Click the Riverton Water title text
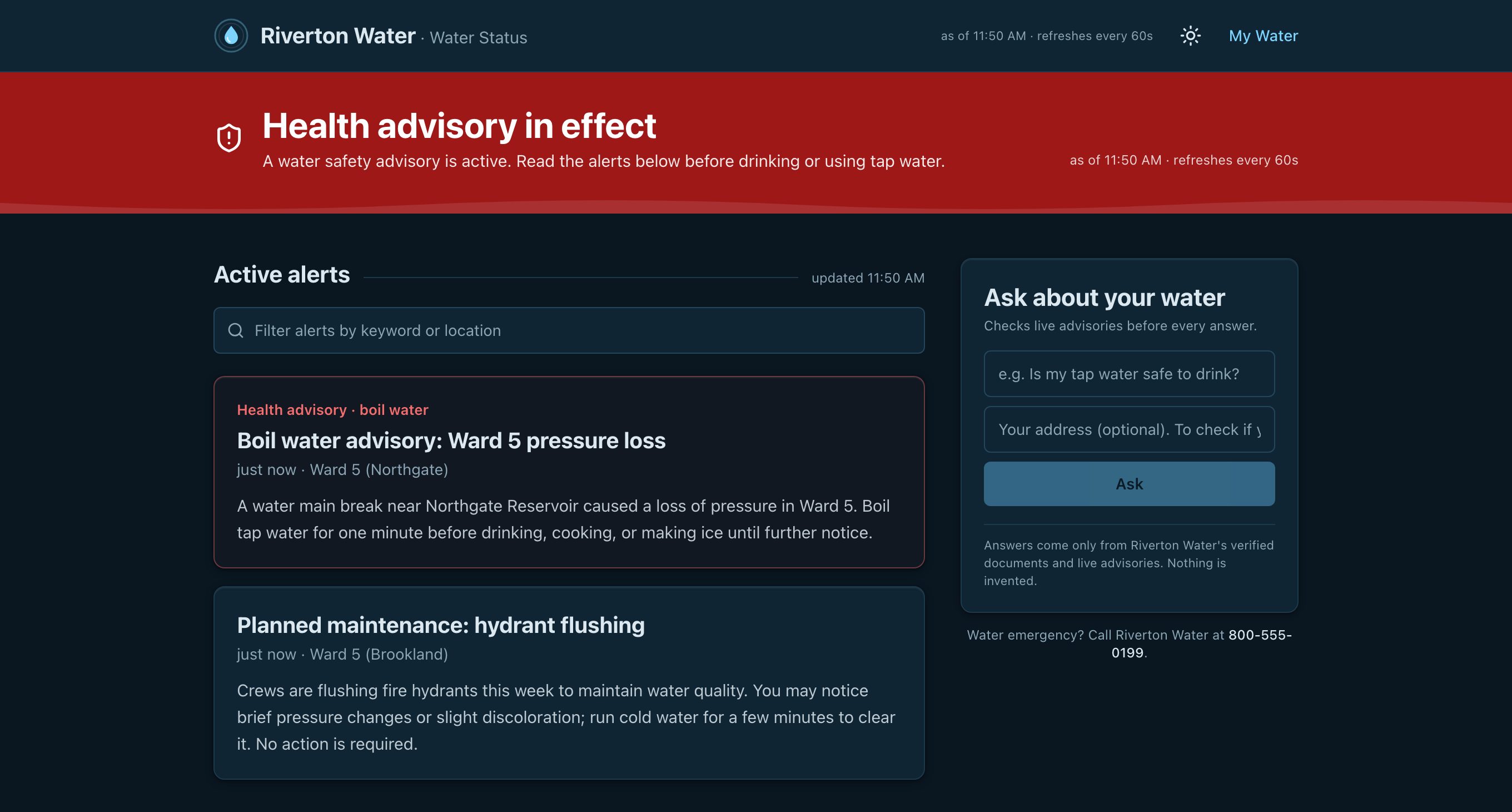 click(x=338, y=36)
